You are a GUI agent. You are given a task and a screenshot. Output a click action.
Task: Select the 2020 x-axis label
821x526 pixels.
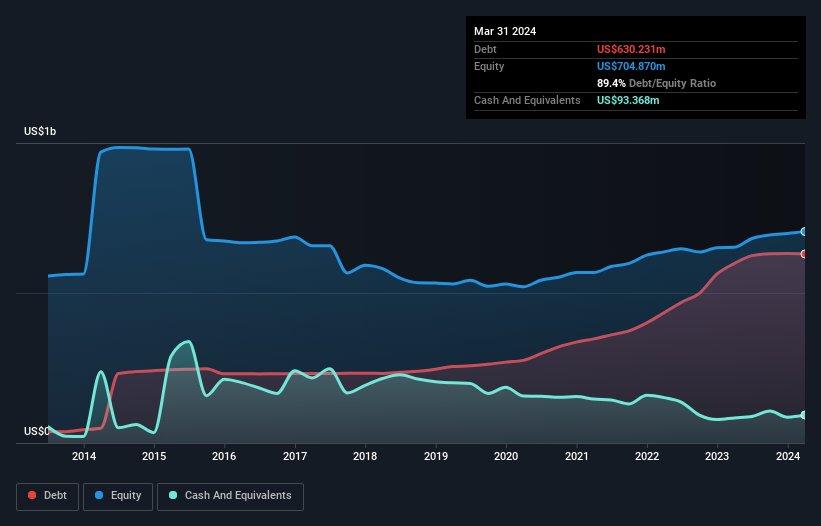pos(506,456)
